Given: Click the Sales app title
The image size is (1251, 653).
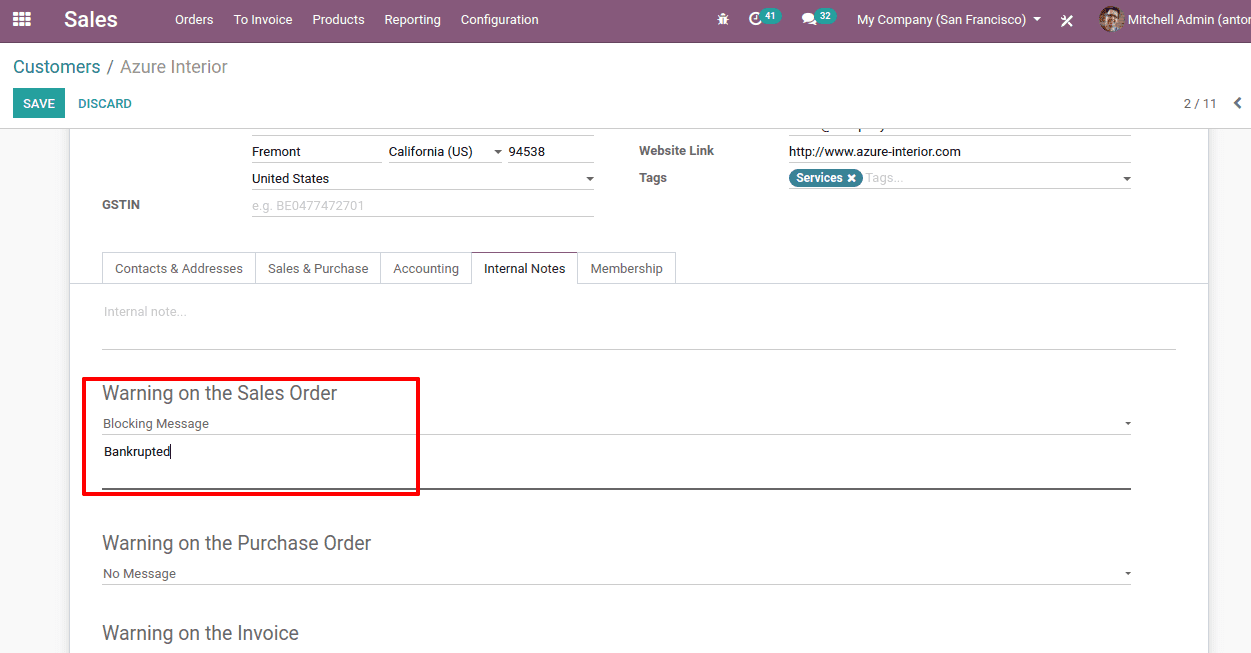Looking at the screenshot, I should tap(91, 19).
